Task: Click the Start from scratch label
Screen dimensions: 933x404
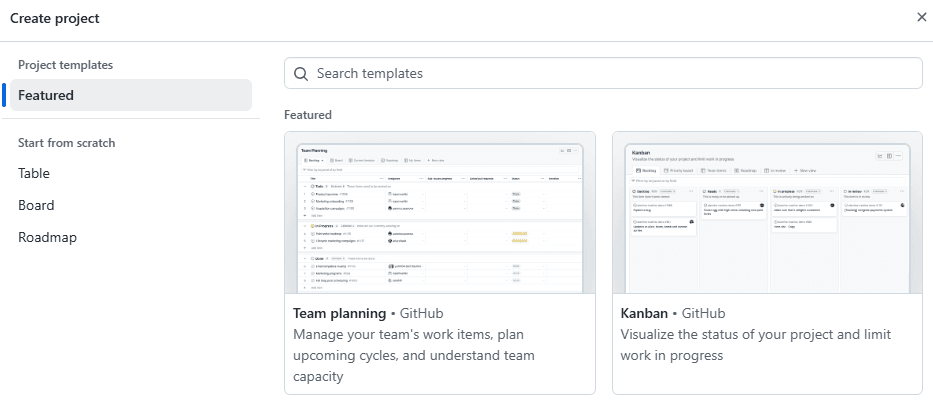Action: (67, 143)
